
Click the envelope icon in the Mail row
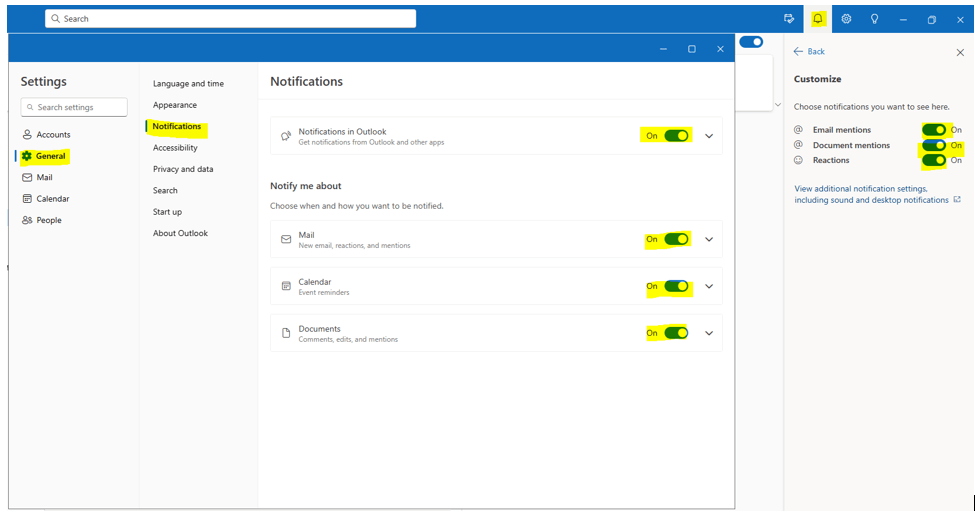286,239
